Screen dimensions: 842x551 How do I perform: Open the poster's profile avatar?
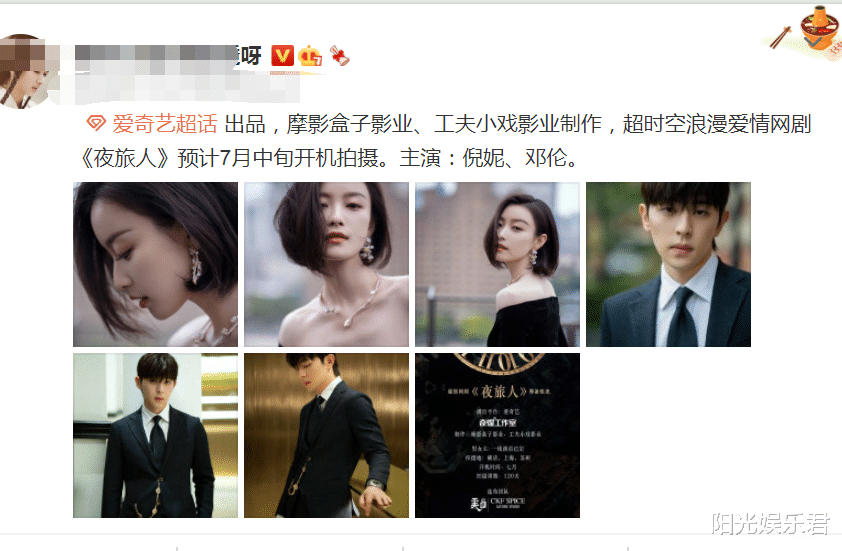26,71
